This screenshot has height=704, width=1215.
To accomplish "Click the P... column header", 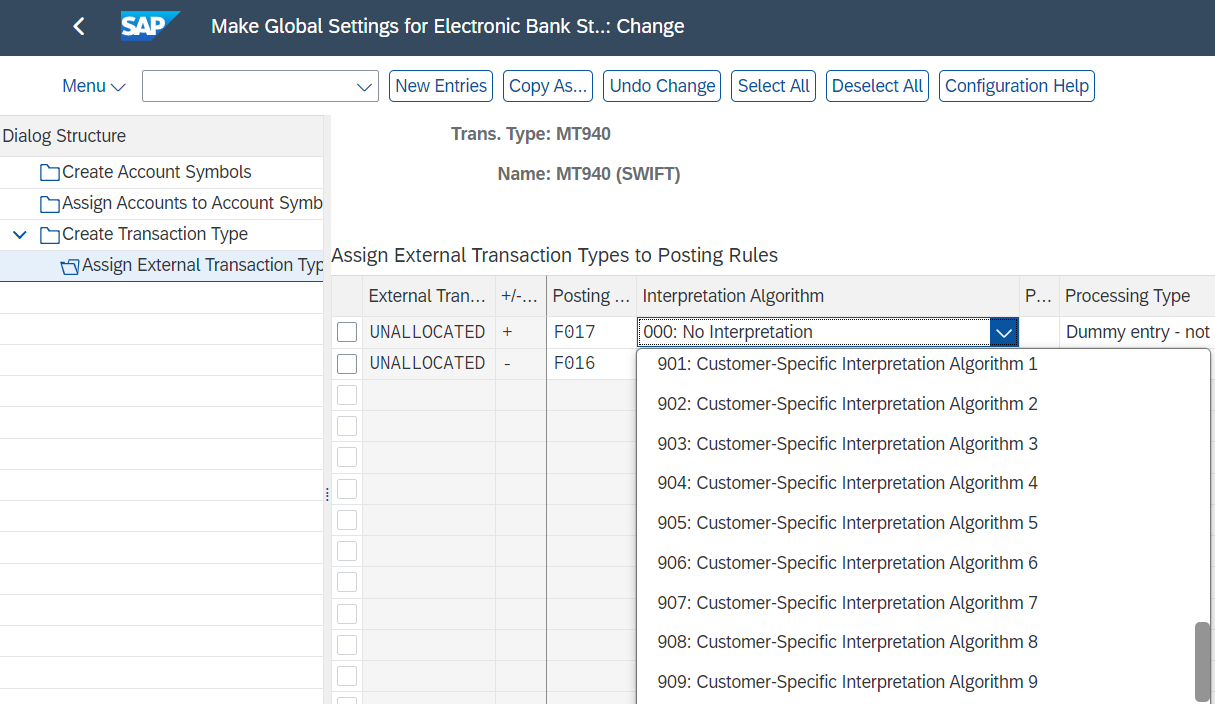I will (x=1039, y=296).
